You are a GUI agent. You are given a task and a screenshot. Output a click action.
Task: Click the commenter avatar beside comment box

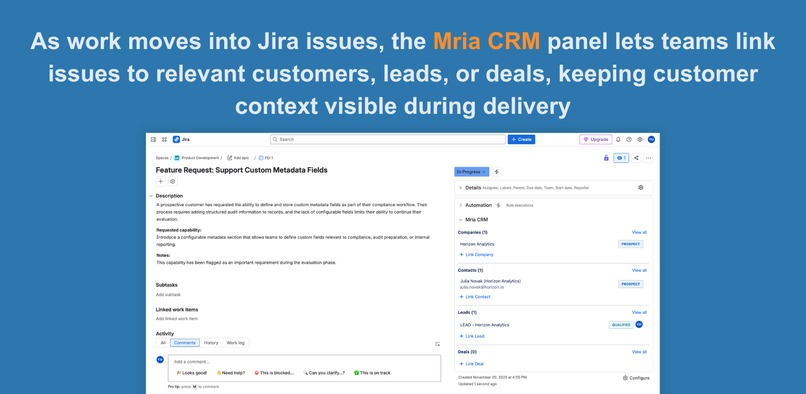tap(160, 360)
